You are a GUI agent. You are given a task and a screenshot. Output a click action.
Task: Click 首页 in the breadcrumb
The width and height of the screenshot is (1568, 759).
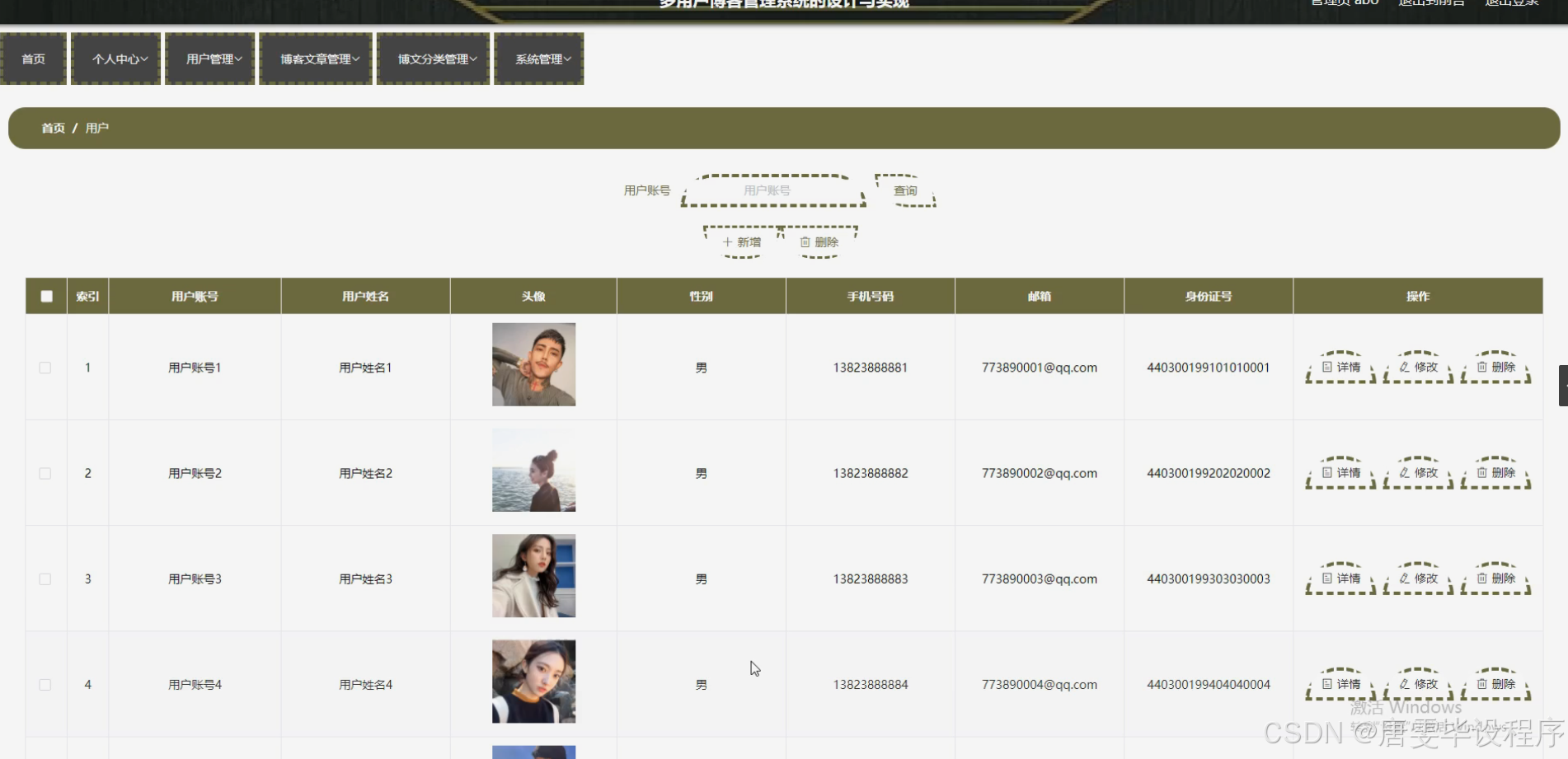[x=53, y=128]
